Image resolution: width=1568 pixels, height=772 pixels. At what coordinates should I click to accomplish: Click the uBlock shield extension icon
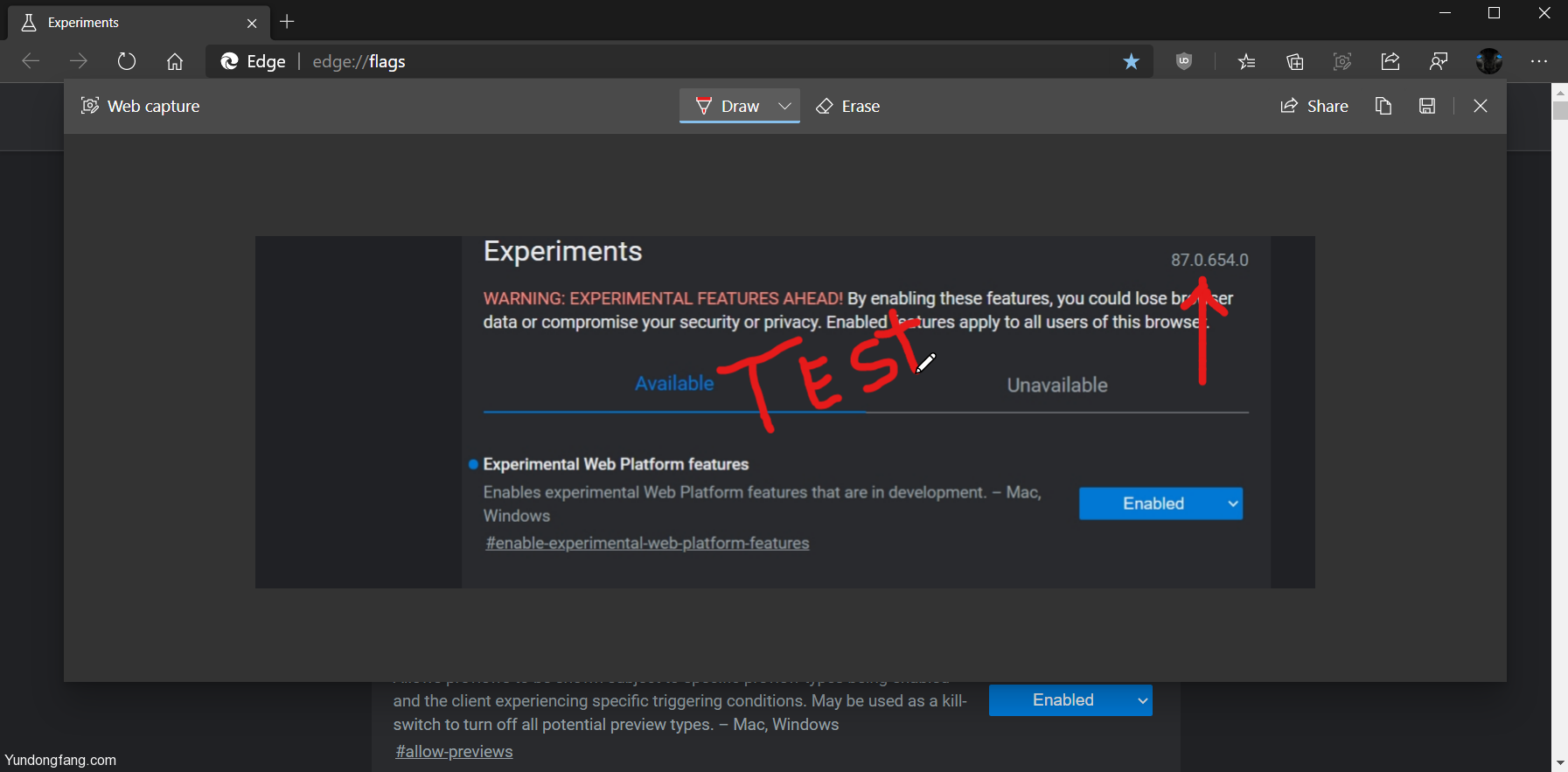[1184, 61]
